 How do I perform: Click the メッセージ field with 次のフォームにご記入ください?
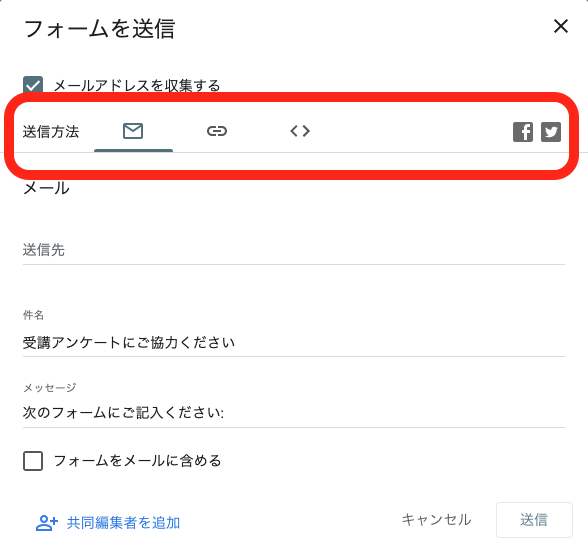click(x=294, y=412)
